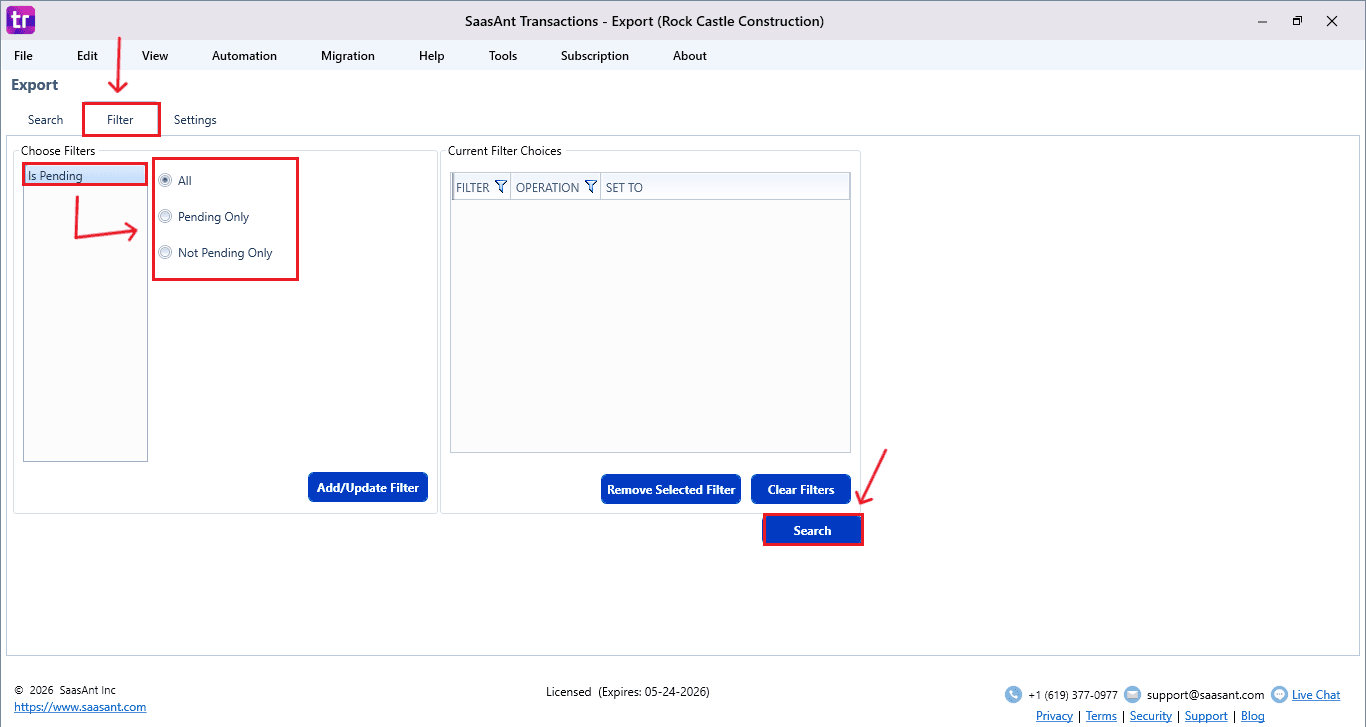Click the email envelope icon in footer
Screen dimensions: 1366x727
(1132, 695)
